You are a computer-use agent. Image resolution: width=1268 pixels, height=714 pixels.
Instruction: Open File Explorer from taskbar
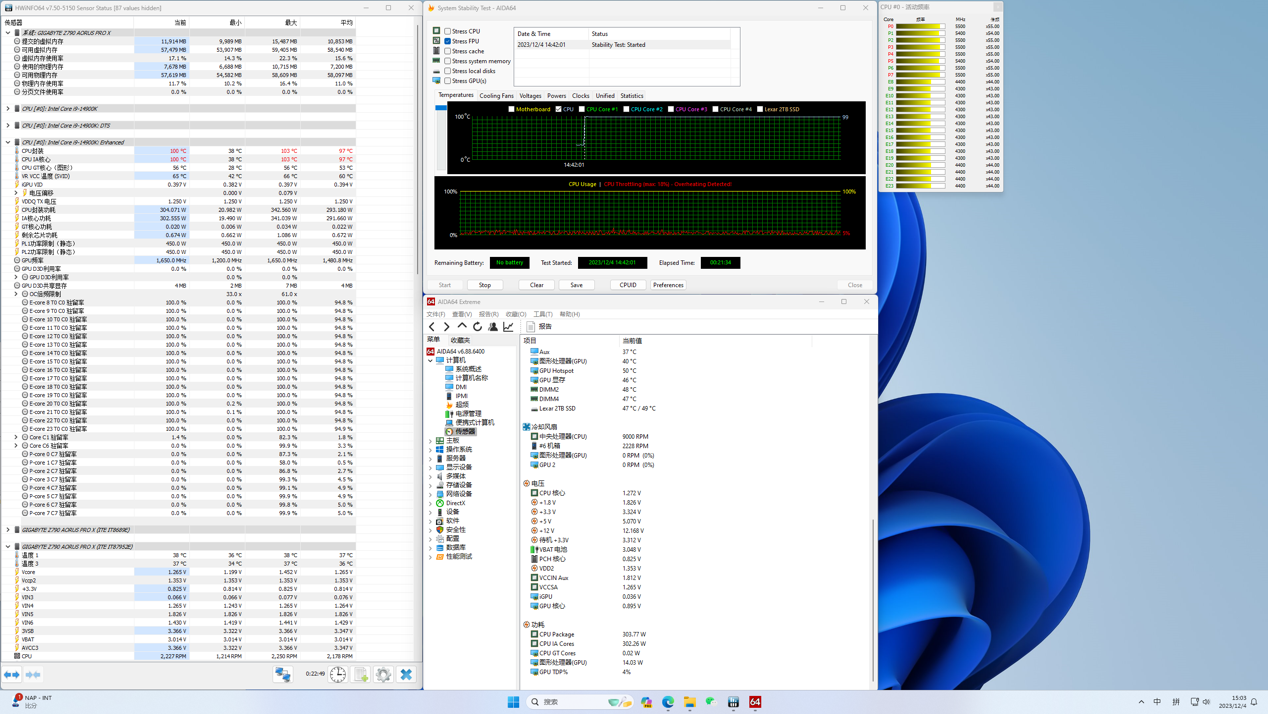coord(690,702)
